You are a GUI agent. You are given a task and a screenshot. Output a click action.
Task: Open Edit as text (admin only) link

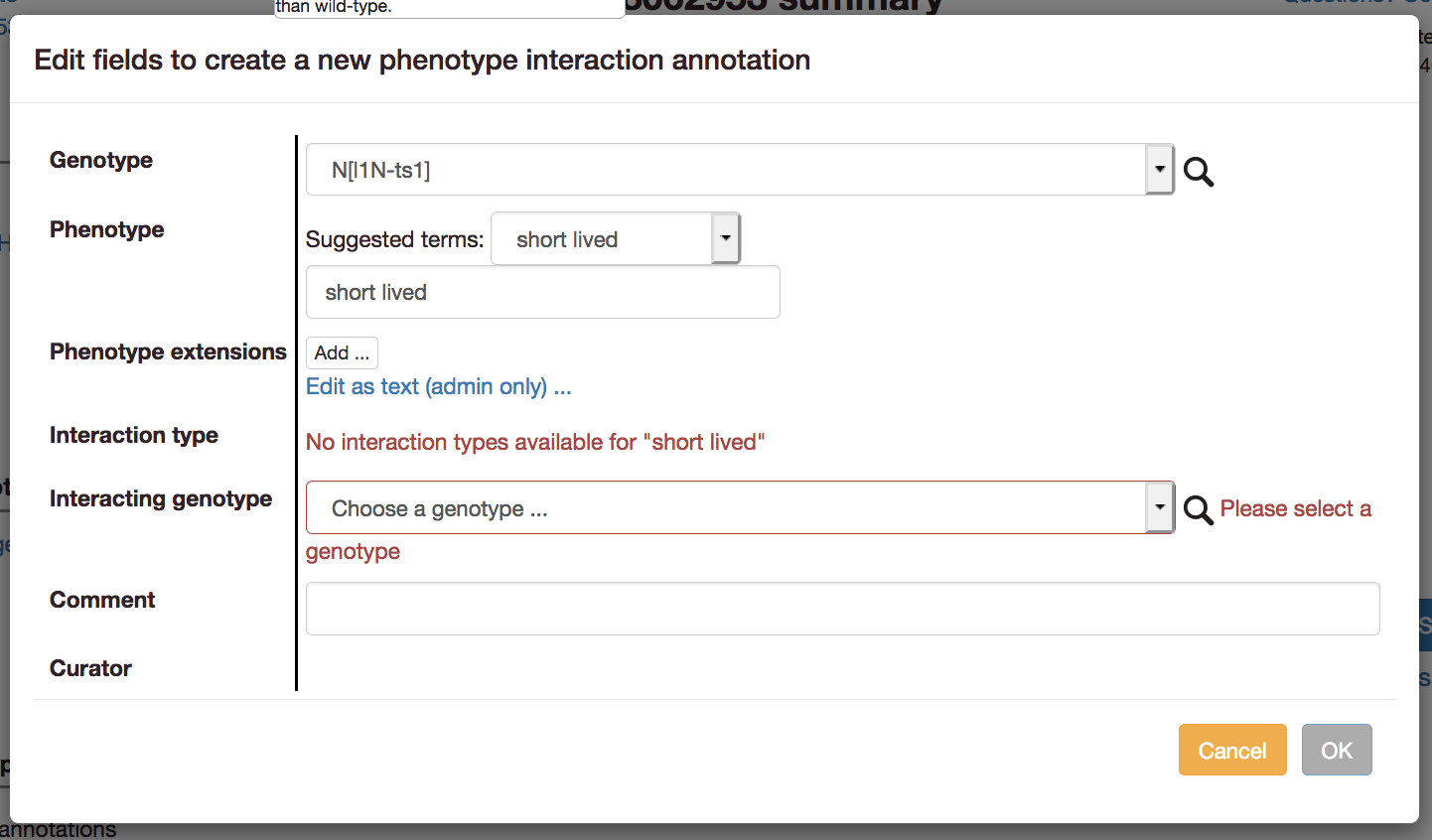click(438, 386)
